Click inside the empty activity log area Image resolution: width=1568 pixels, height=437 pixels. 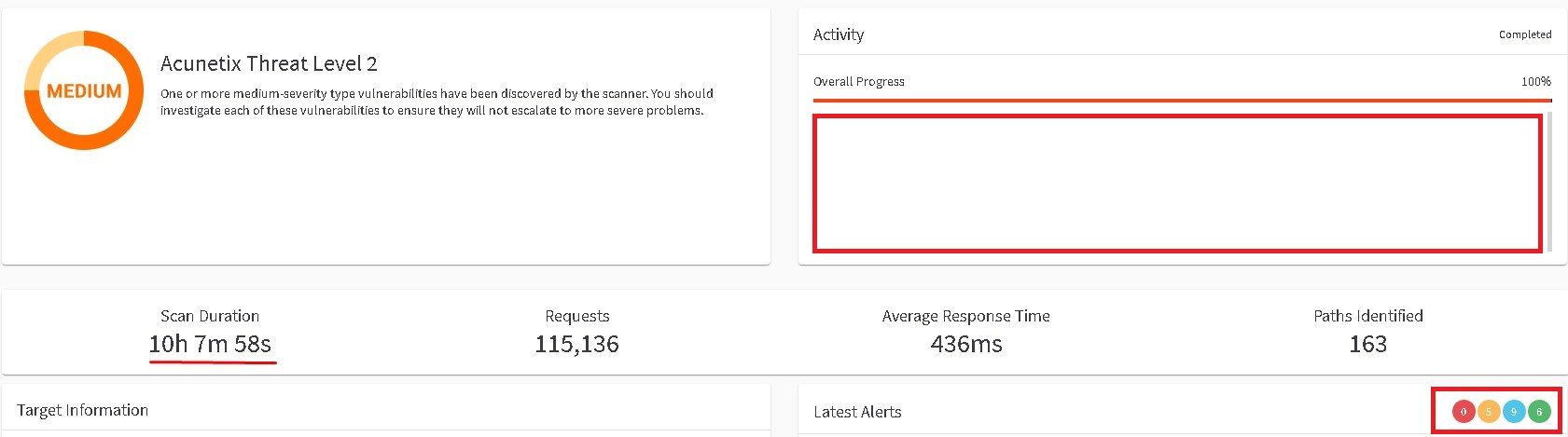[1177, 183]
